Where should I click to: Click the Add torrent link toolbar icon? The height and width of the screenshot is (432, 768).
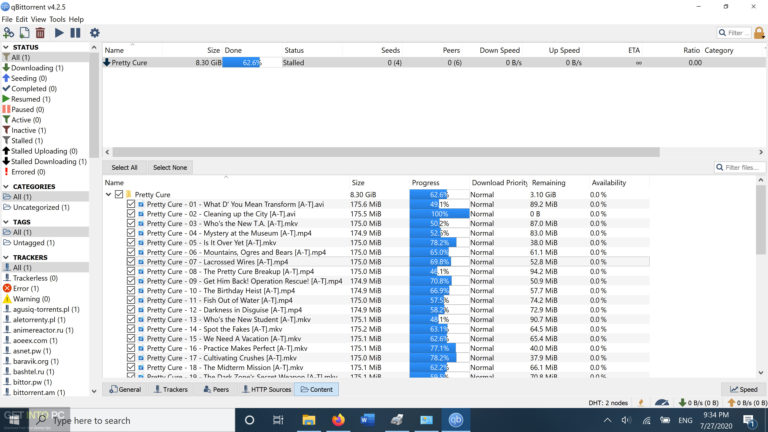point(8,33)
